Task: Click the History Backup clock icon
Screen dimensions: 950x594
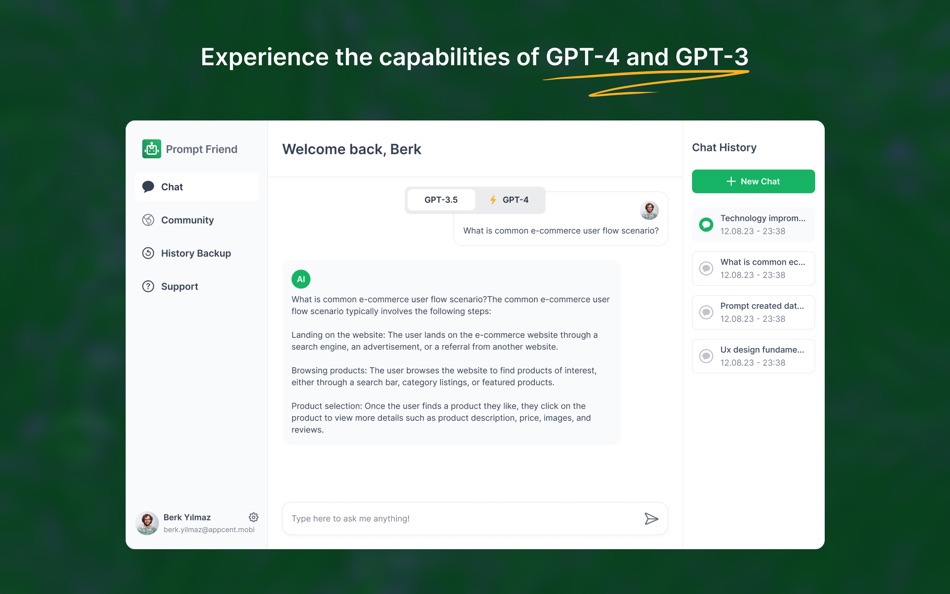Action: 148,253
